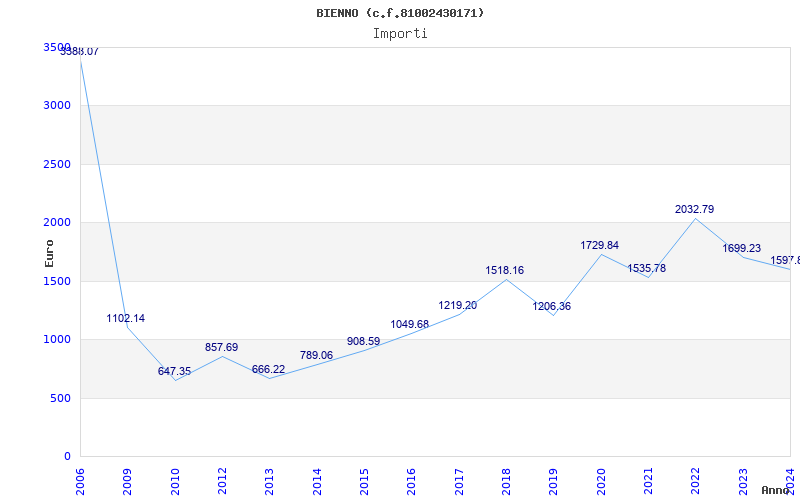The width and height of the screenshot is (800, 500).
Task: Click the x-axis year 2018
Action: pyautogui.click(x=506, y=482)
